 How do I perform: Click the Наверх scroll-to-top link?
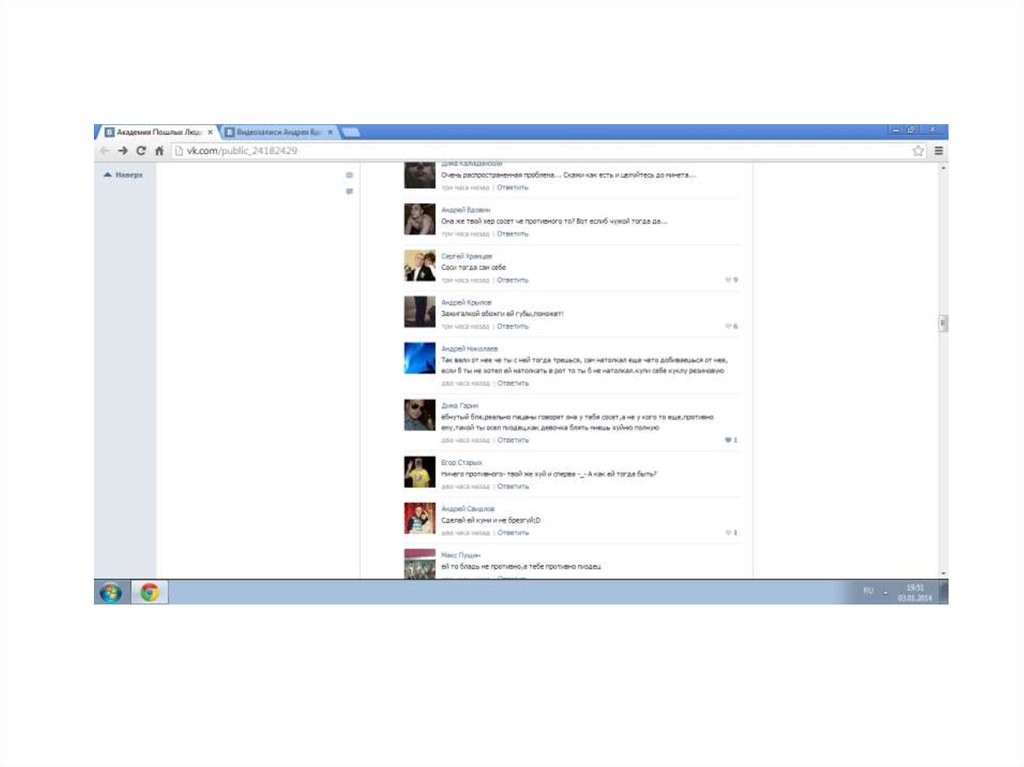point(124,175)
